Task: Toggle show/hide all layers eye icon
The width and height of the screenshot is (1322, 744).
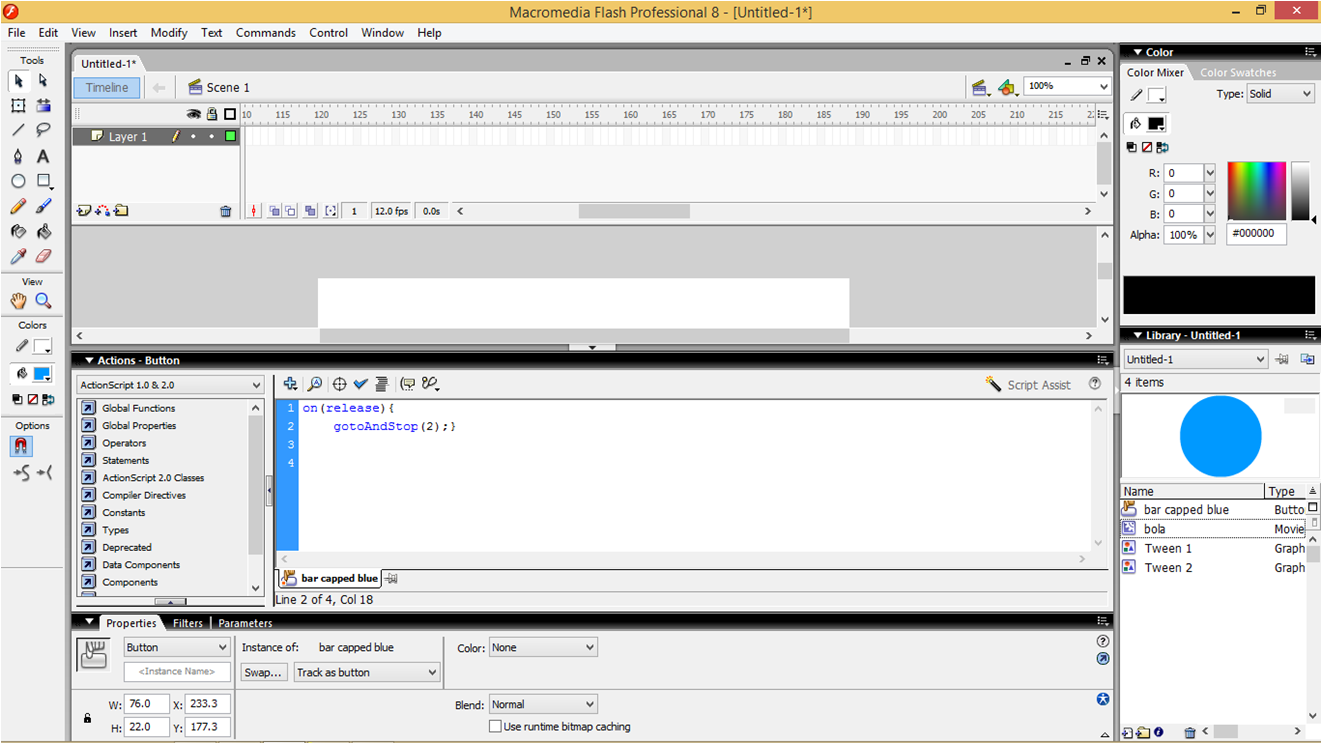Action: (x=193, y=115)
